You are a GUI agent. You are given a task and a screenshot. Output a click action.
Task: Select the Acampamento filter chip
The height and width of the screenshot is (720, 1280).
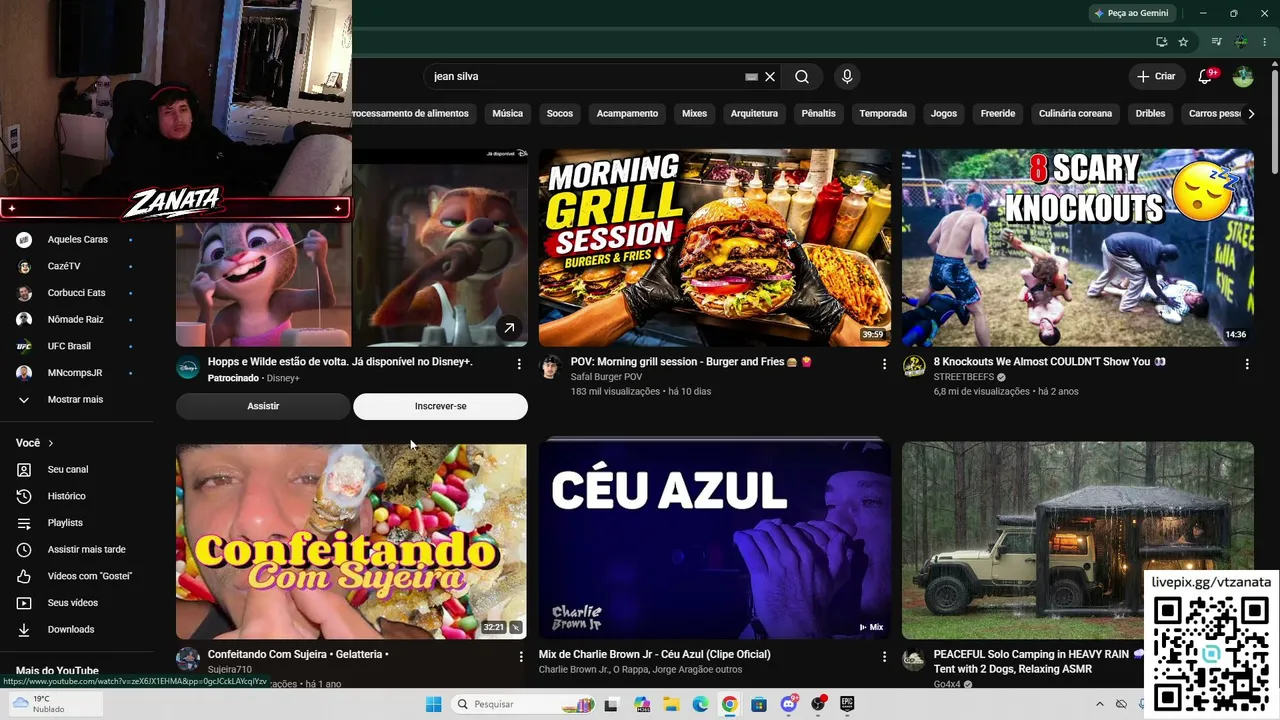tap(627, 114)
